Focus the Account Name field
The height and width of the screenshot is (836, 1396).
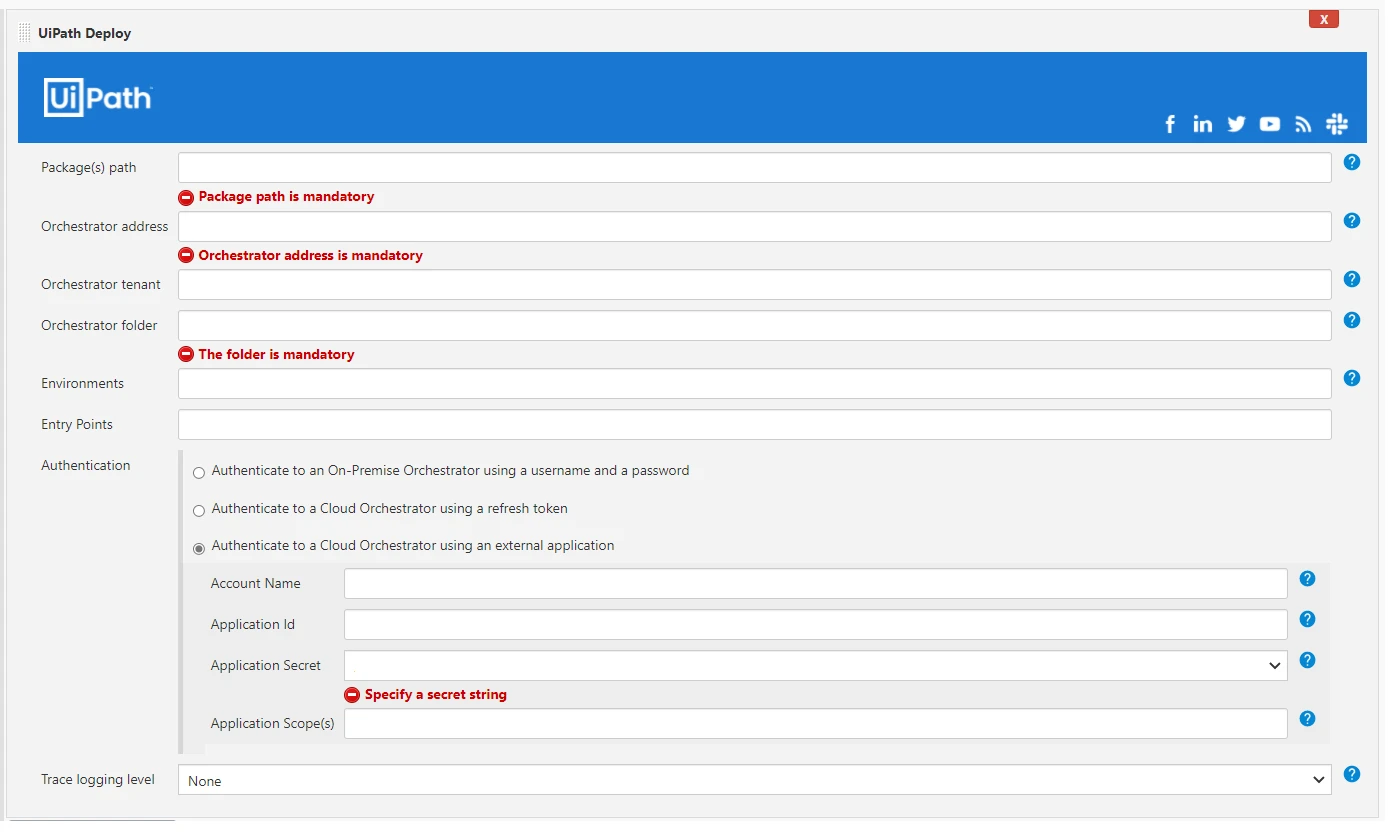(x=815, y=584)
